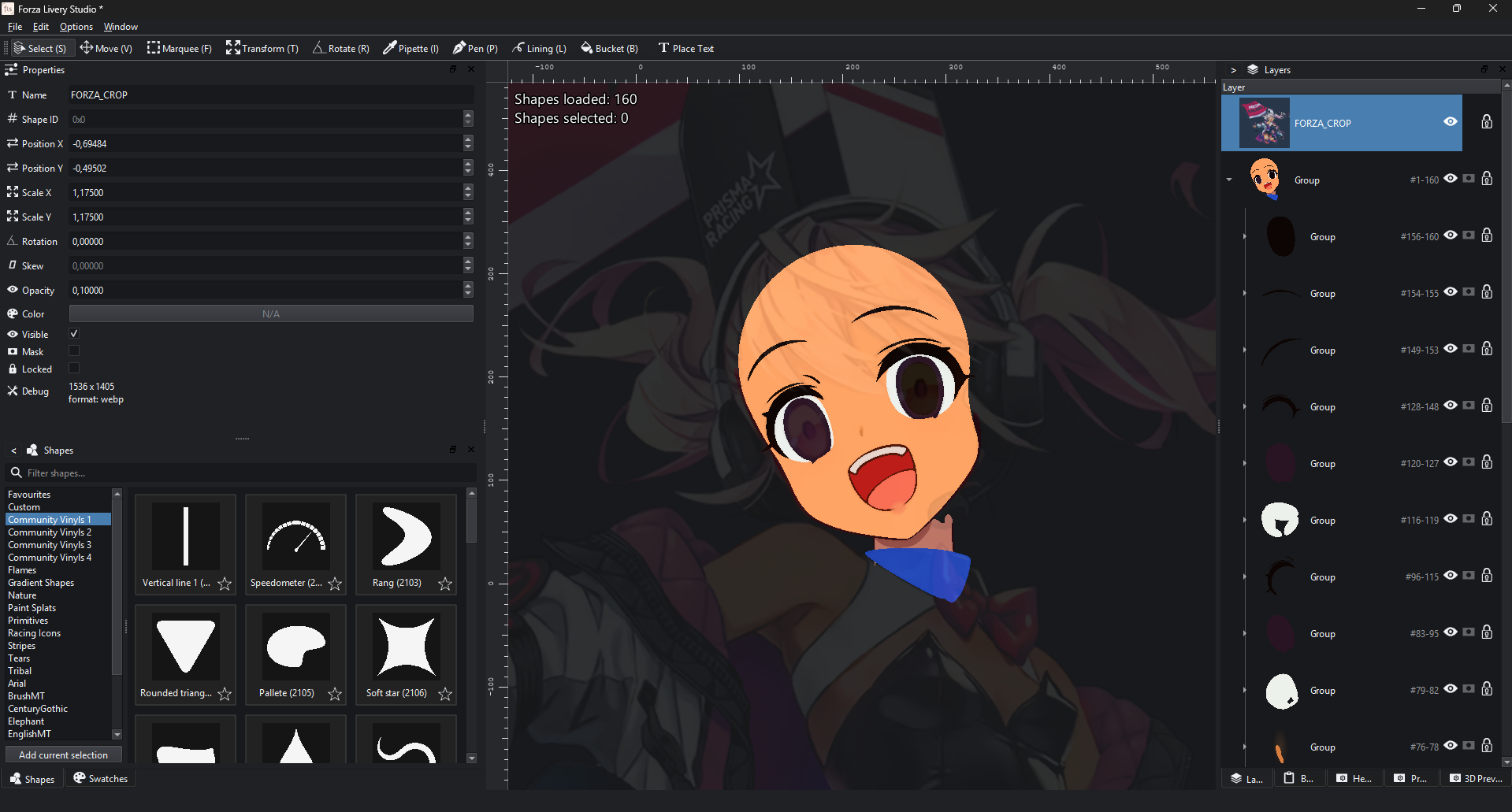Collapse Shapes panel with the < arrow

[x=13, y=450]
